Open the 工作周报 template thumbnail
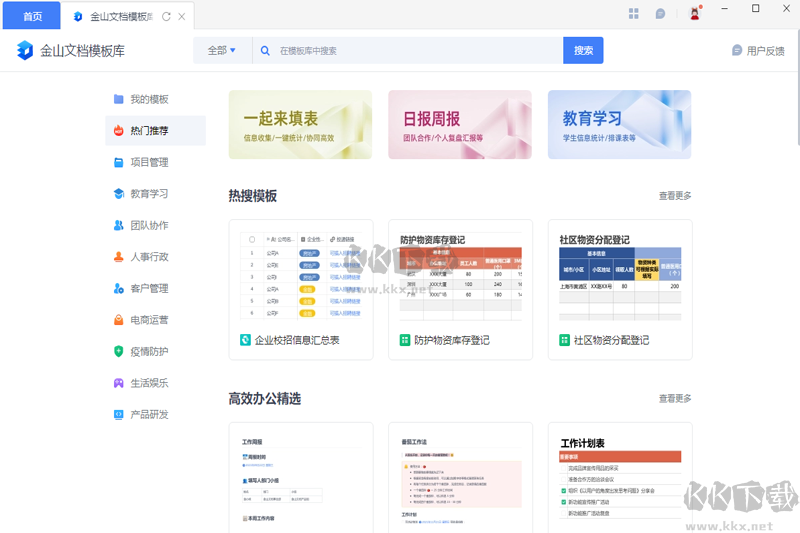Screen dimensions: 800x533 [x=301, y=477]
